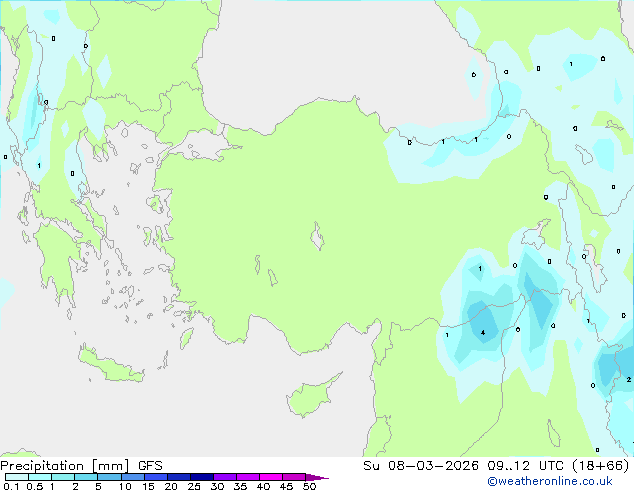634x490 pixels.
Task: Click the "4" precipitation value on map
Action: 483,333
